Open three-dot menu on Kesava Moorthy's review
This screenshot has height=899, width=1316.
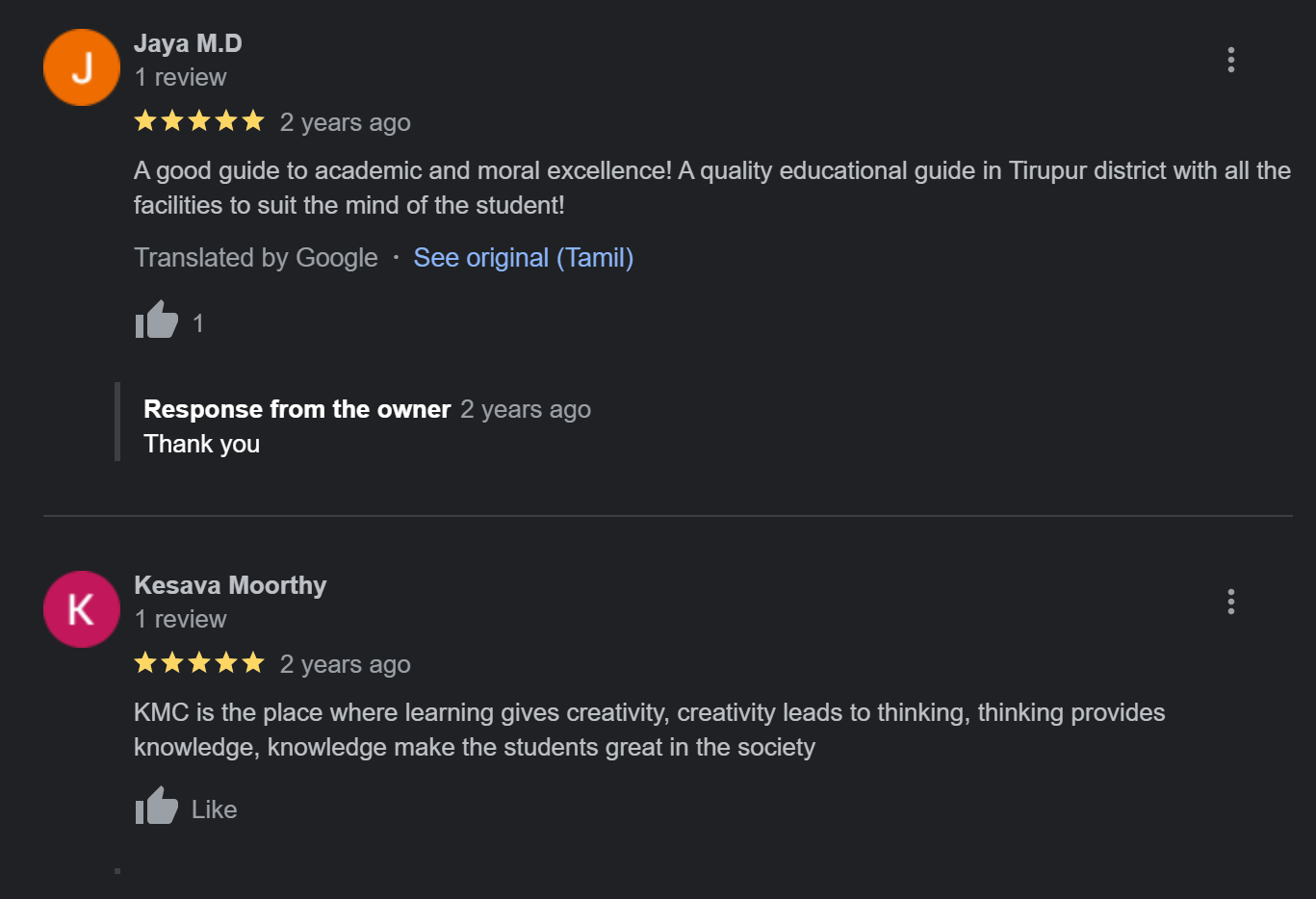coord(1230,602)
